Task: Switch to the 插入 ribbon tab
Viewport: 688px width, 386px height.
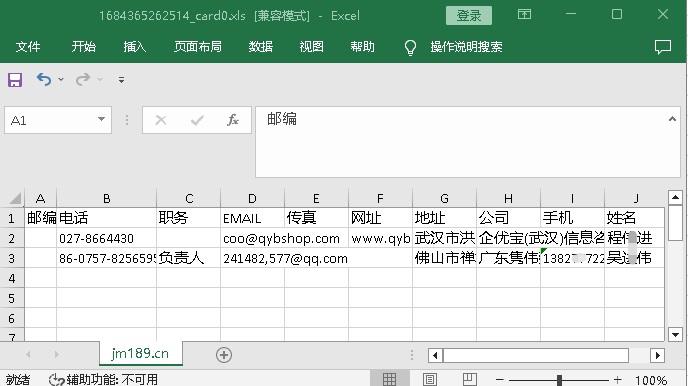Action: point(134,46)
